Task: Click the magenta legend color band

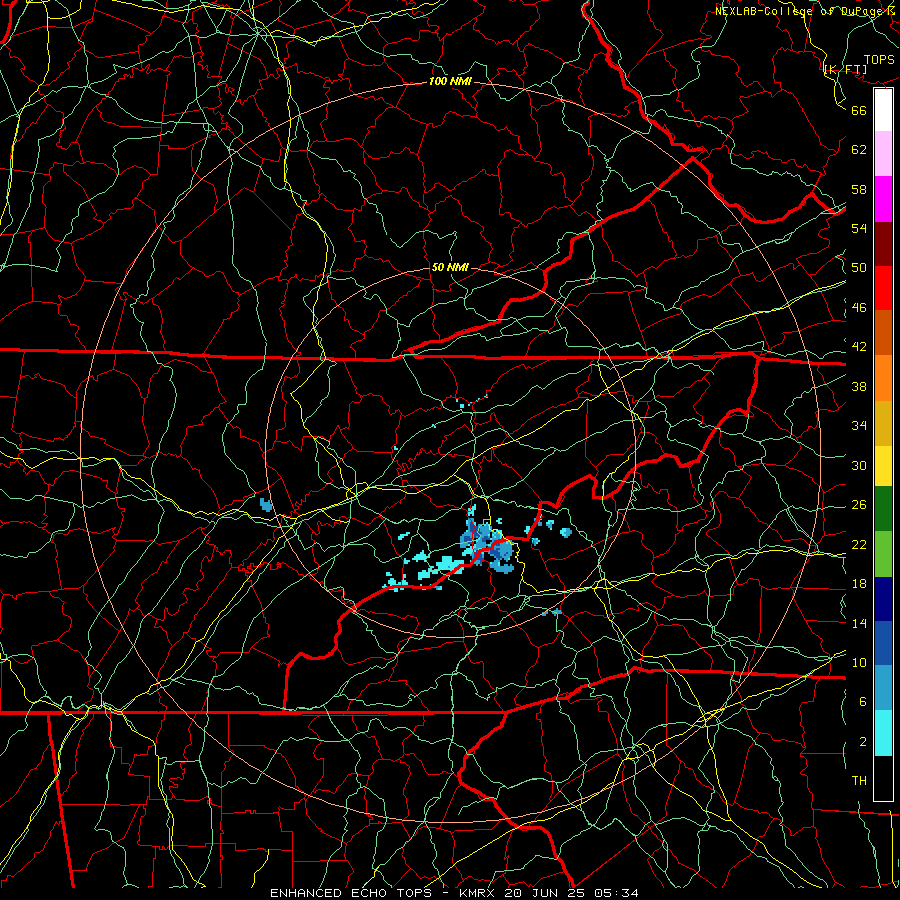Action: tap(883, 199)
